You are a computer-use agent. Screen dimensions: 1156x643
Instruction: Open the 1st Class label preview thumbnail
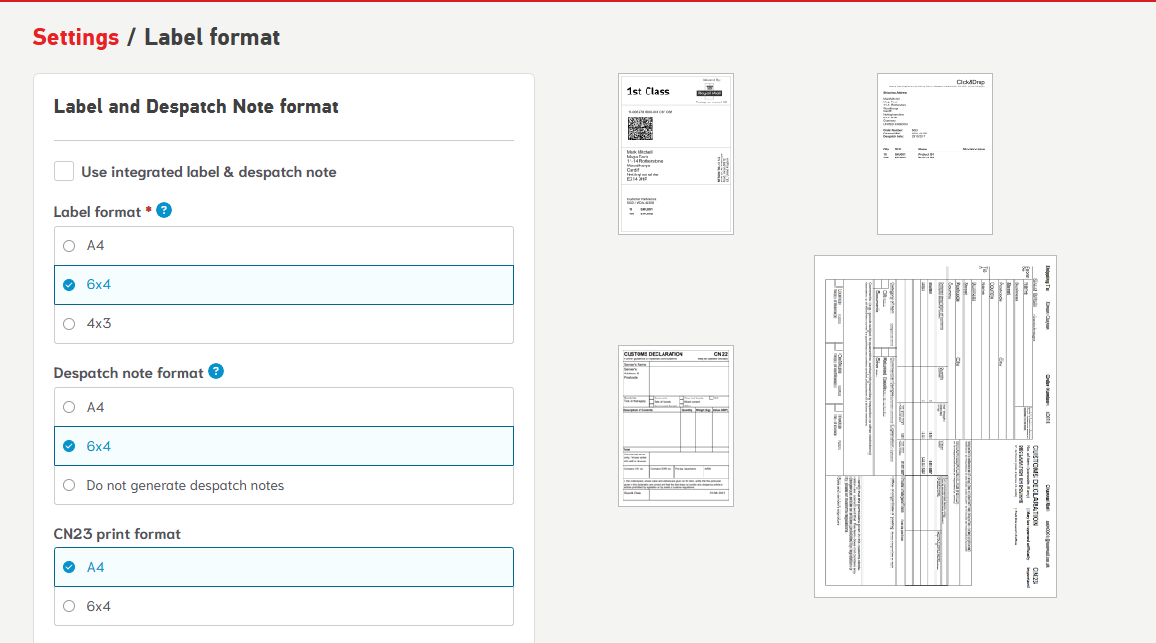[x=676, y=154]
